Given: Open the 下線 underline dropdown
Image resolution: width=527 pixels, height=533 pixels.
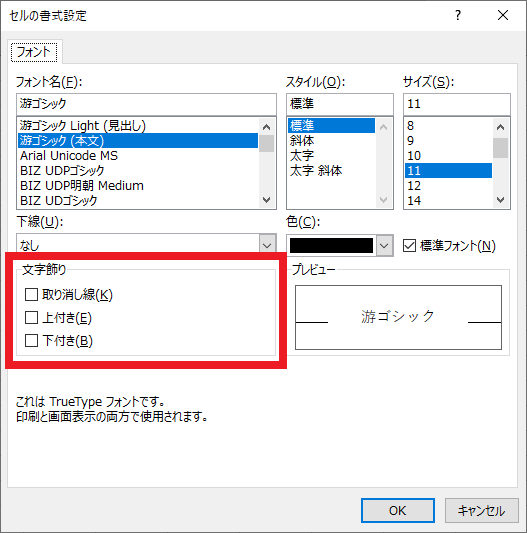Looking at the screenshot, I should pos(146,243).
